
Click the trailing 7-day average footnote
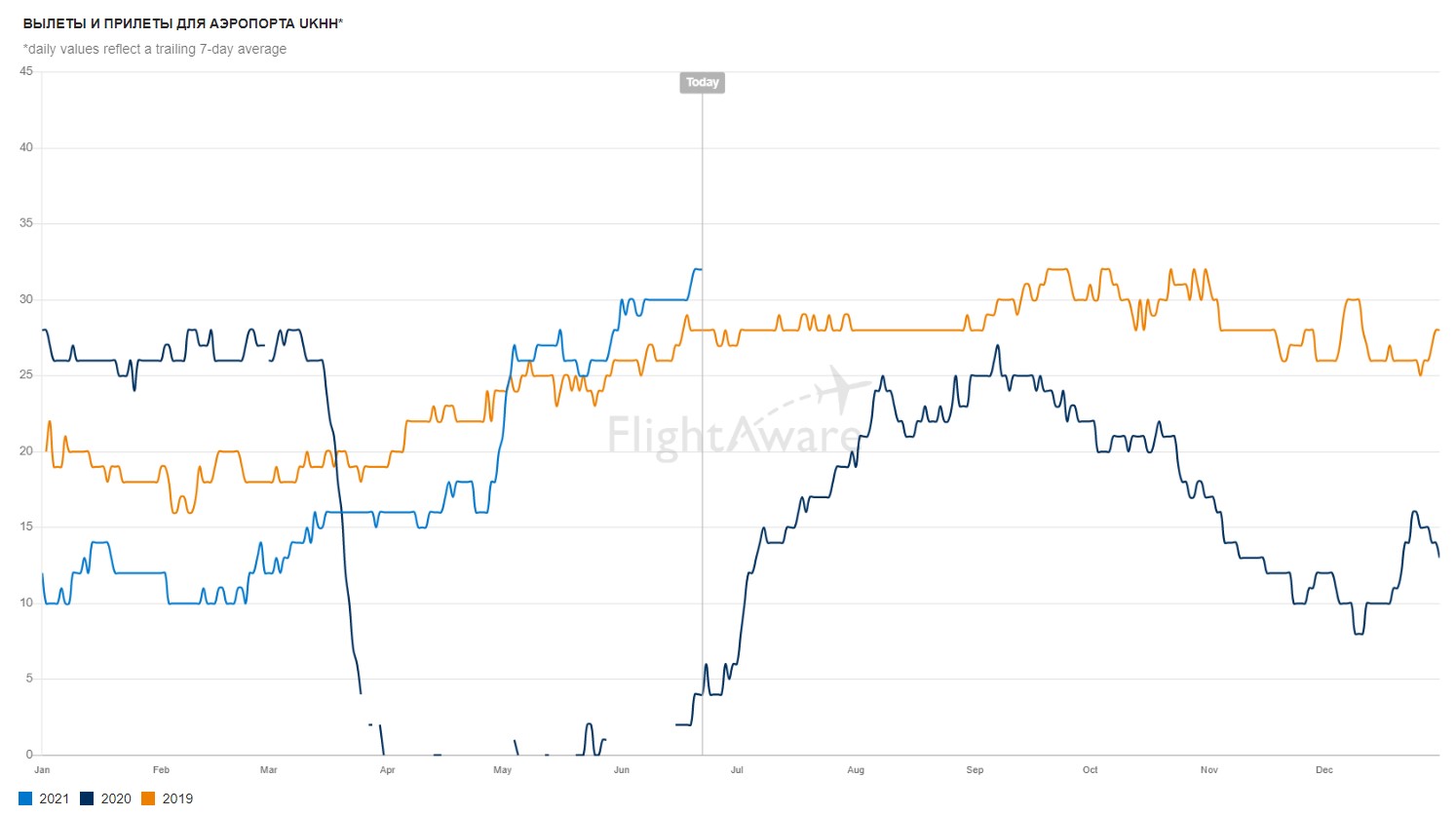tap(155, 49)
